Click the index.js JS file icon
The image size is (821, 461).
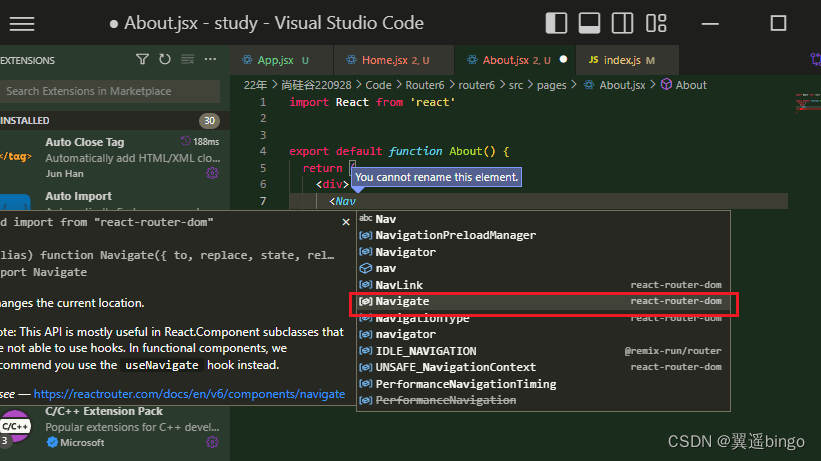(593, 60)
